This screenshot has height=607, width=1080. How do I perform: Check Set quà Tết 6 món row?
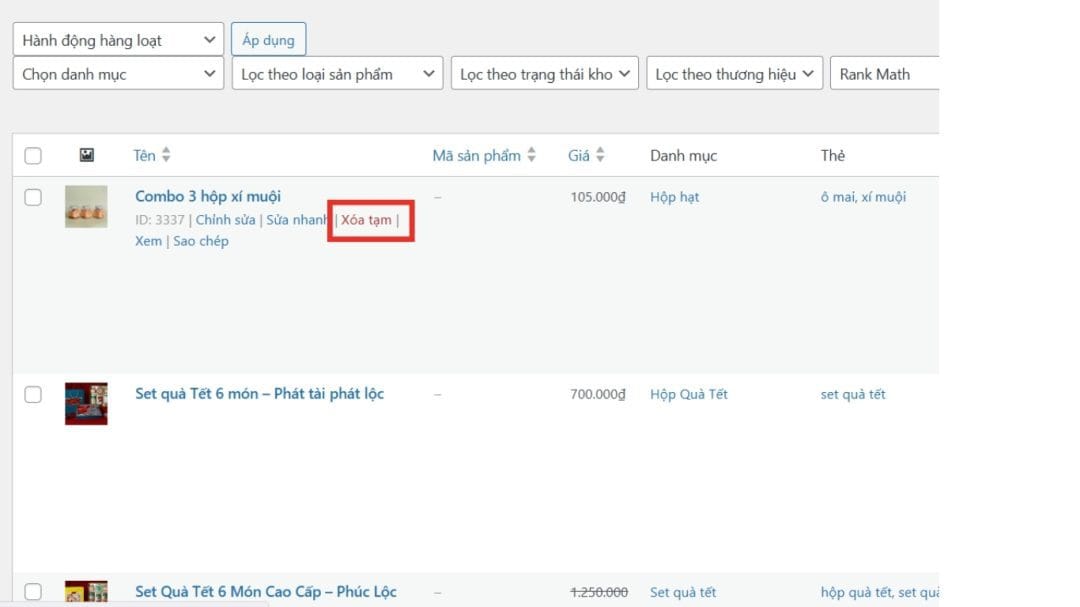33,395
